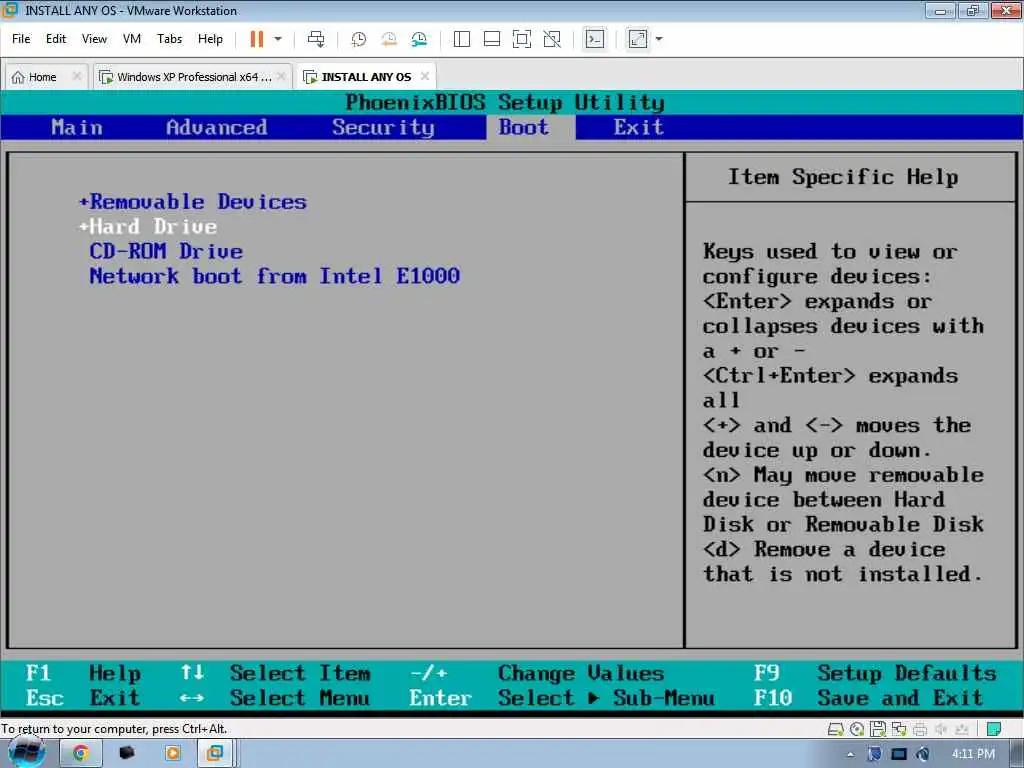Open the message log note icon
Viewport: 1024px width, 768px height.
(994, 729)
